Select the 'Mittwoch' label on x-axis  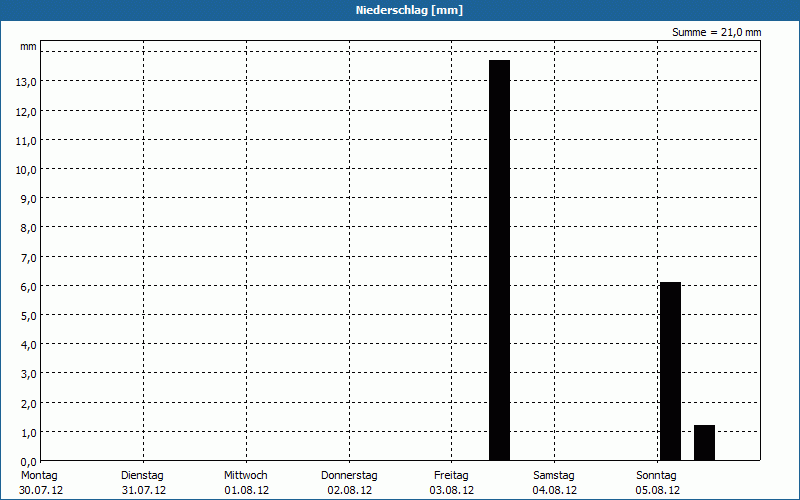pyautogui.click(x=245, y=475)
